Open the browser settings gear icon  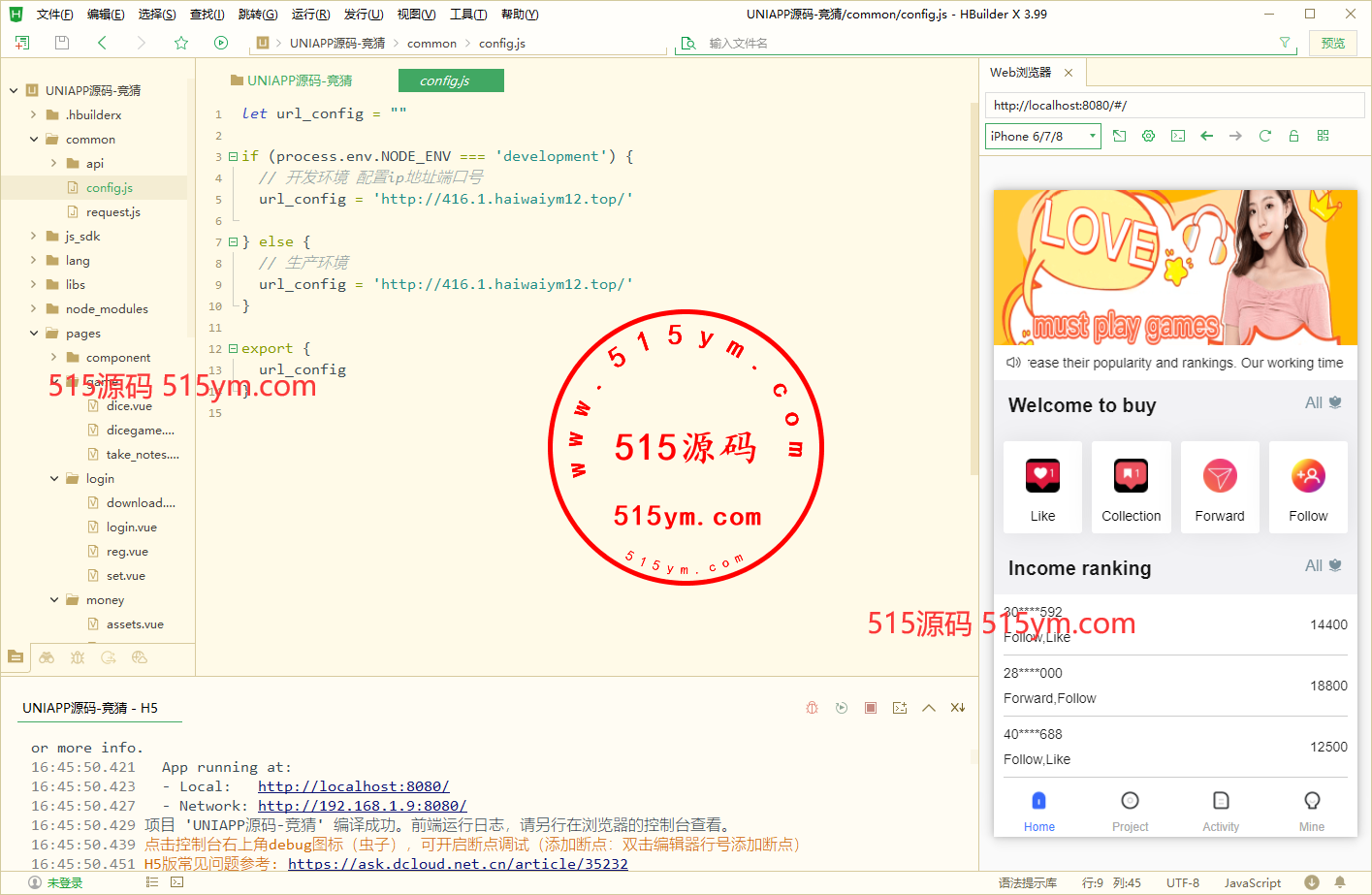coord(1148,136)
